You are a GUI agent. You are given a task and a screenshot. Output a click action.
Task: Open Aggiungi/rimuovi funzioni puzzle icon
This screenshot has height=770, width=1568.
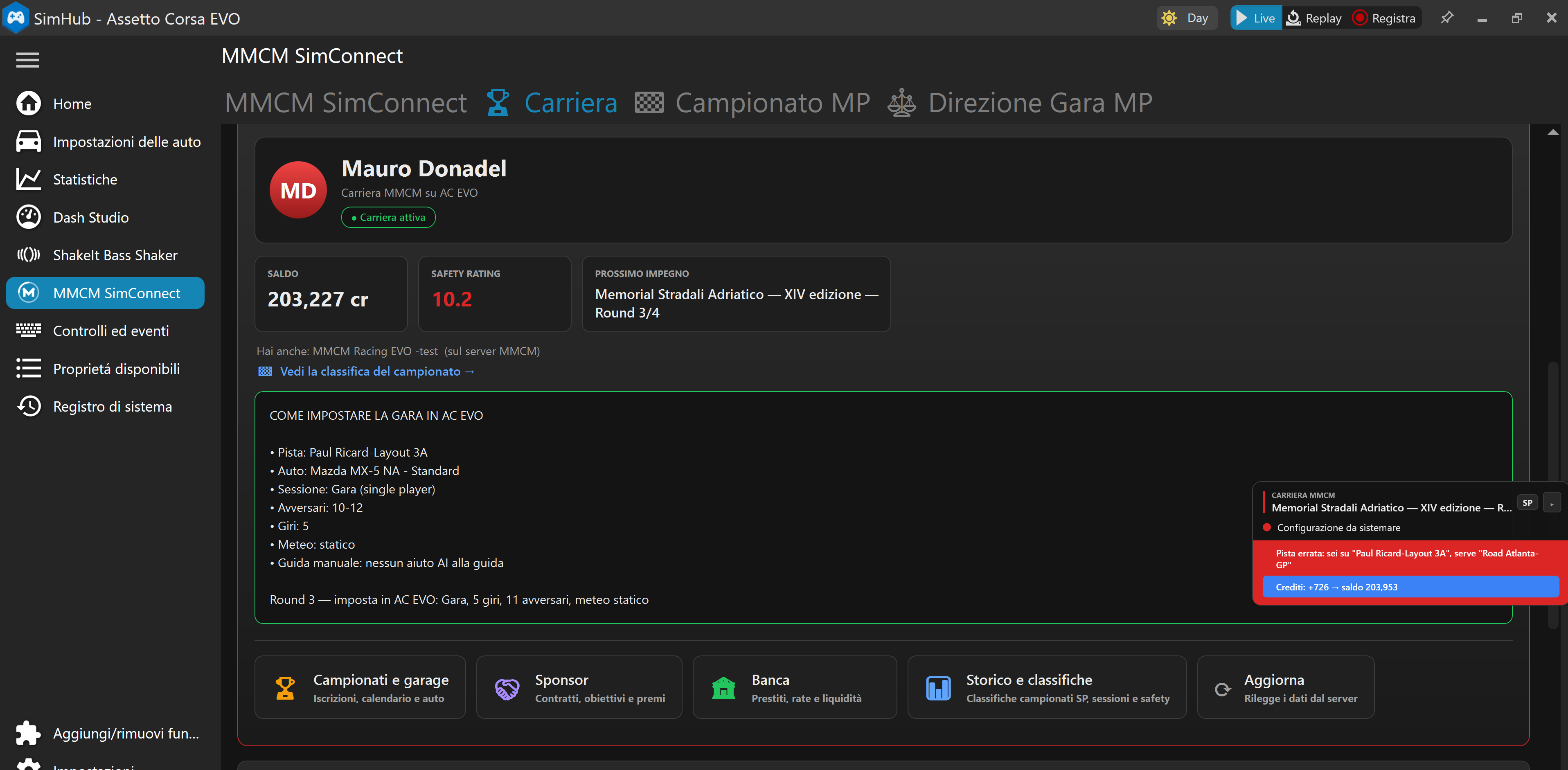[x=28, y=733]
